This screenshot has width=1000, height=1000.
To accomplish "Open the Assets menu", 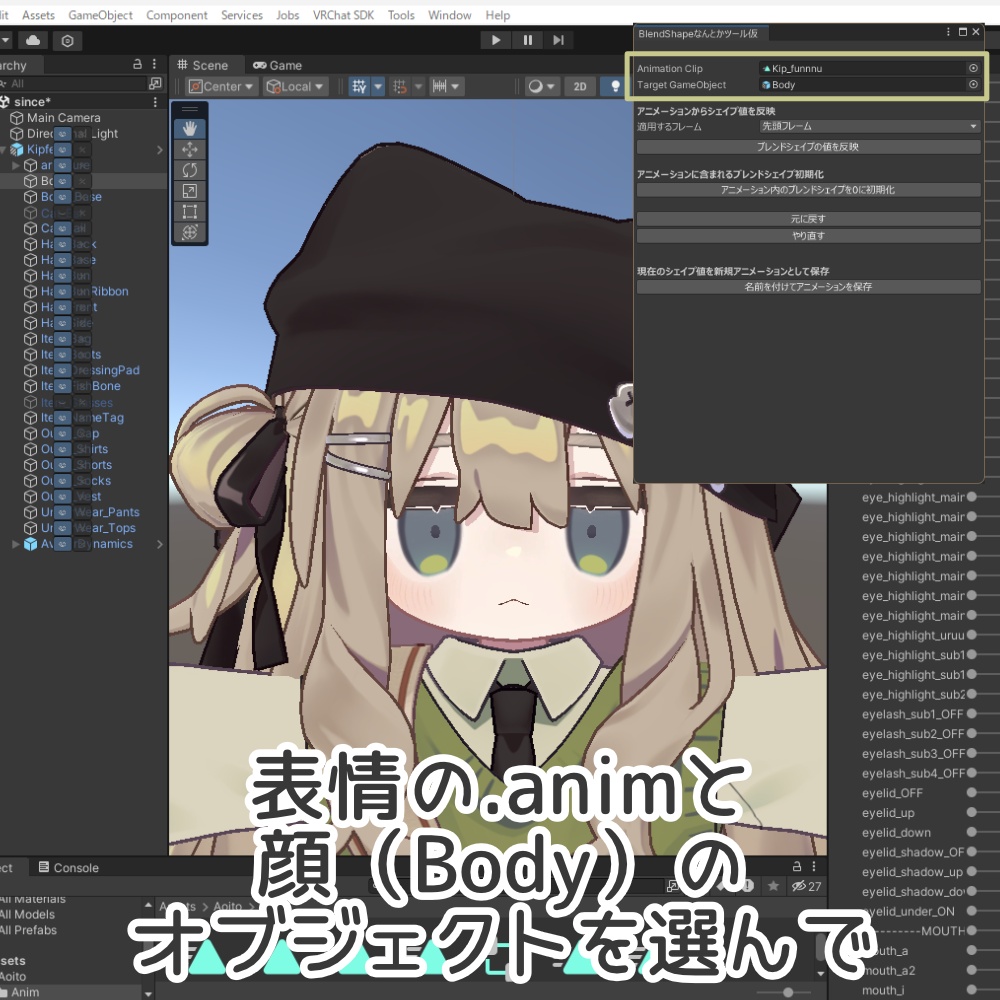I will (x=38, y=15).
